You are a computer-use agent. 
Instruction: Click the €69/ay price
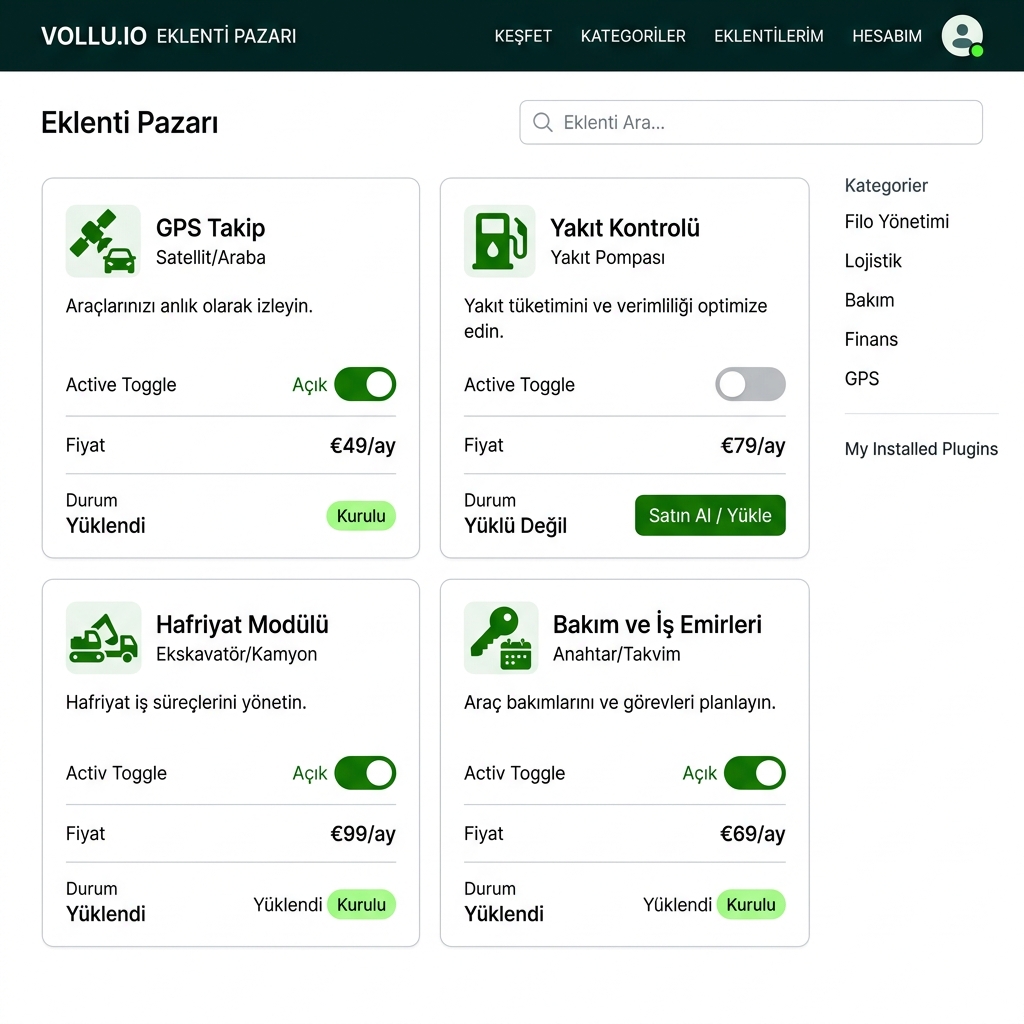point(752,834)
